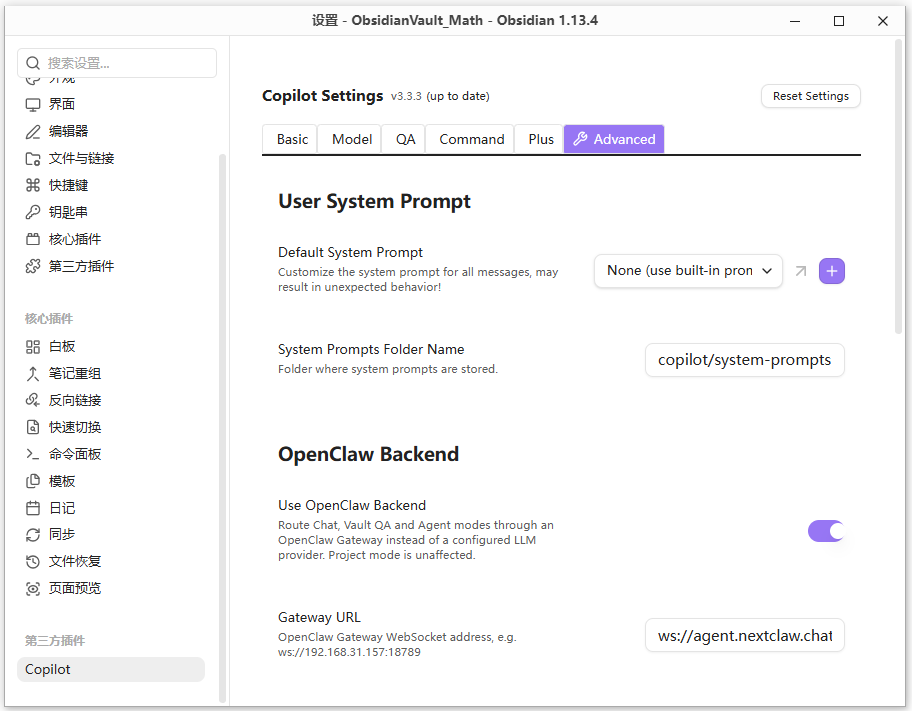Viewport: 912px width, 711px height.
Task: Open the QA tab
Action: click(x=405, y=140)
